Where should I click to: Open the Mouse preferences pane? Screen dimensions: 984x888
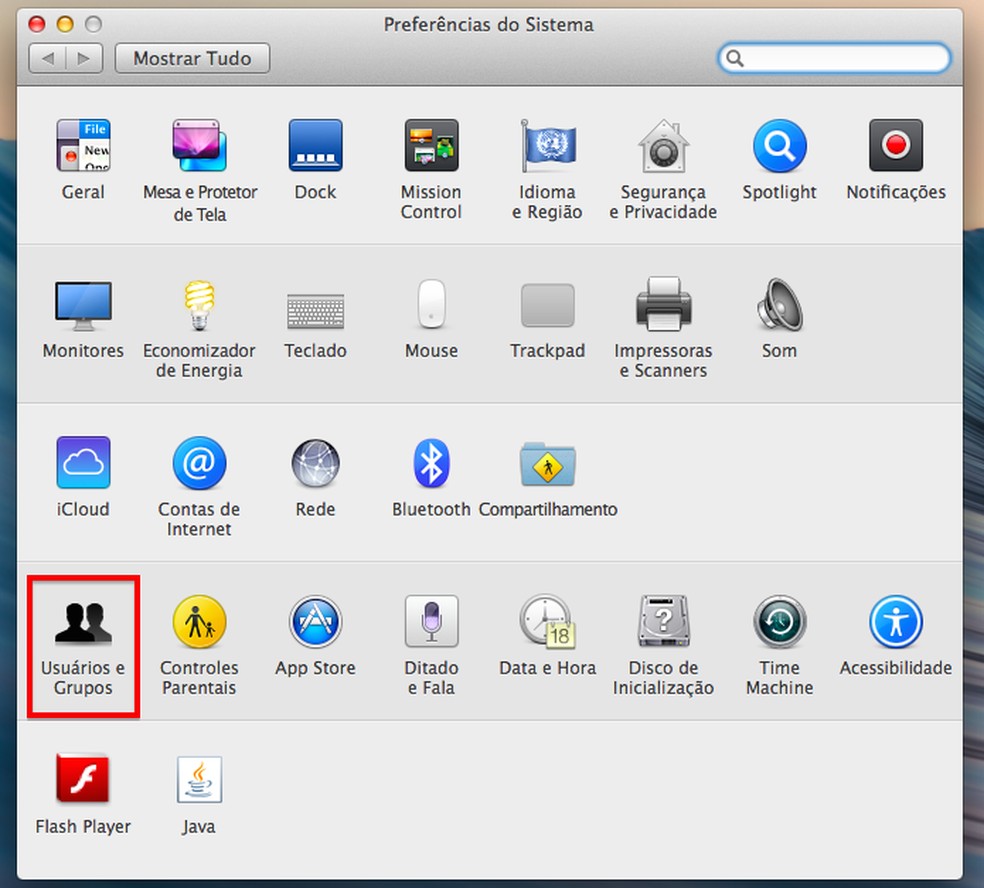432,304
